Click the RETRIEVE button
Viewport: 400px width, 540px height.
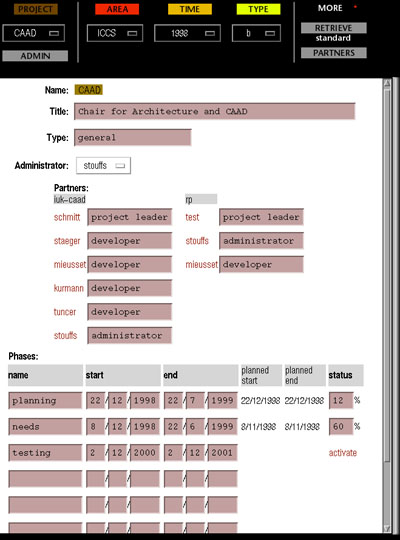[334, 28]
